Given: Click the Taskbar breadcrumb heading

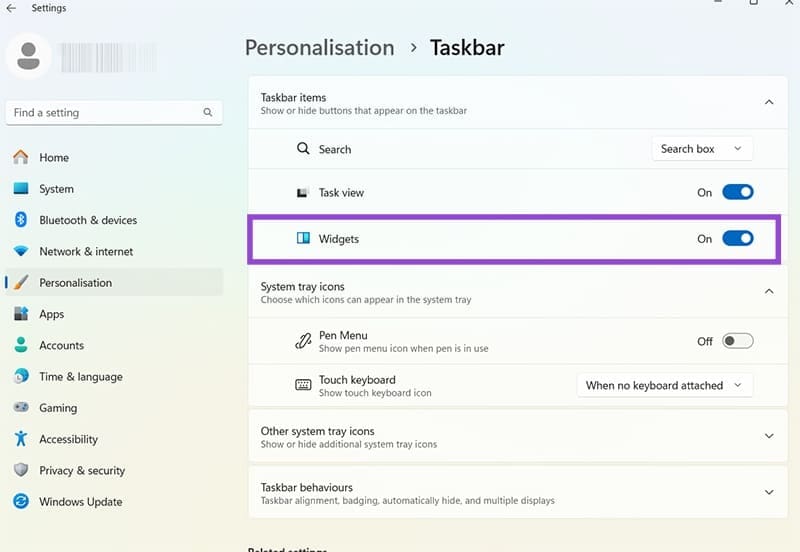Looking at the screenshot, I should 467,48.
